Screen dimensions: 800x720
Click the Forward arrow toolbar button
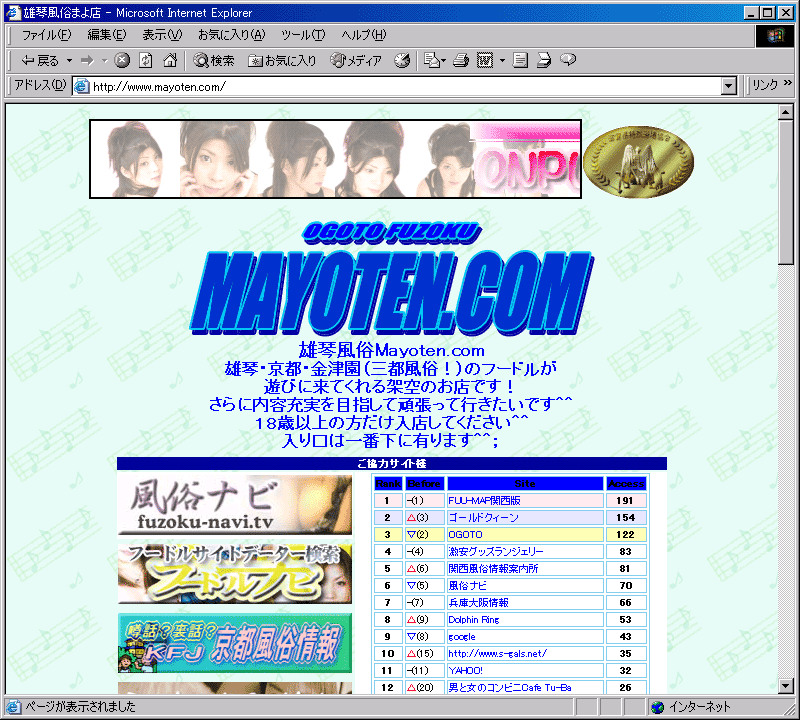pyautogui.click(x=88, y=61)
